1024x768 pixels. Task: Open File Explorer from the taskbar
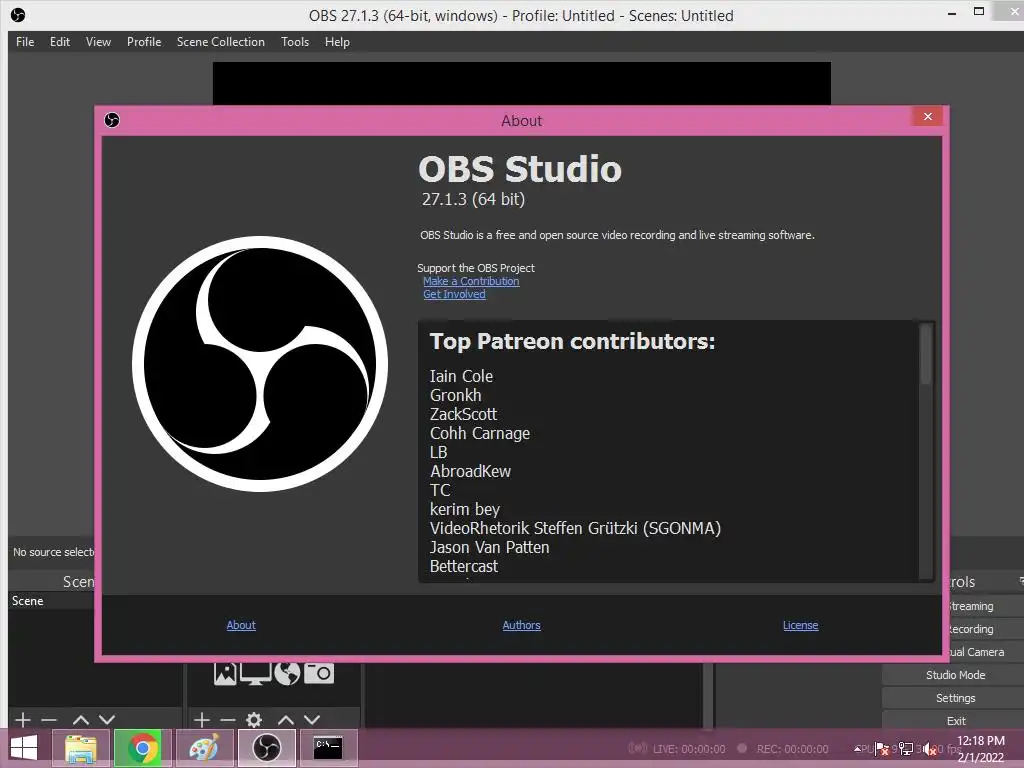[x=80, y=748]
